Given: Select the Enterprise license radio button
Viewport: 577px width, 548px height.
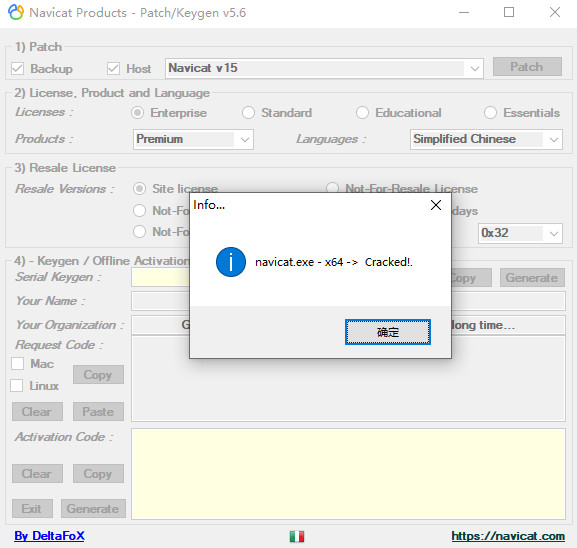Looking at the screenshot, I should [138, 113].
